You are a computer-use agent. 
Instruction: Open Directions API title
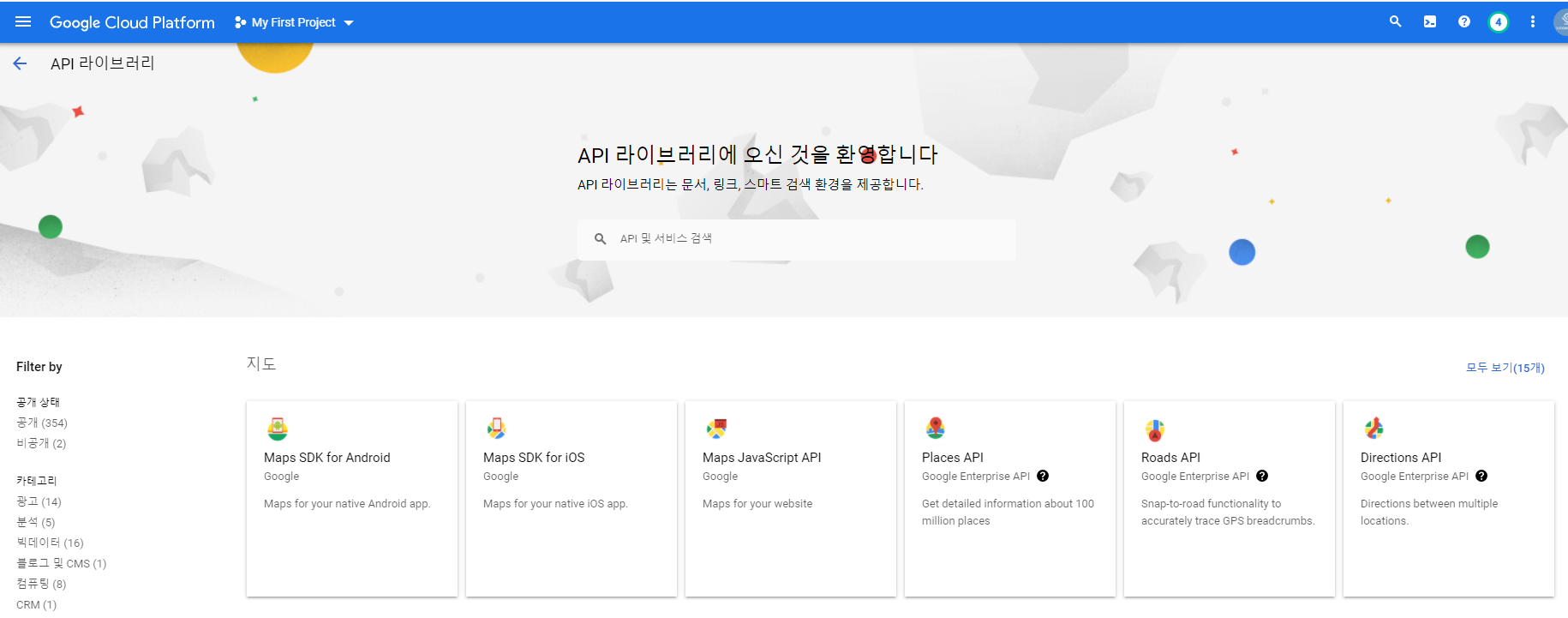pyautogui.click(x=1401, y=458)
